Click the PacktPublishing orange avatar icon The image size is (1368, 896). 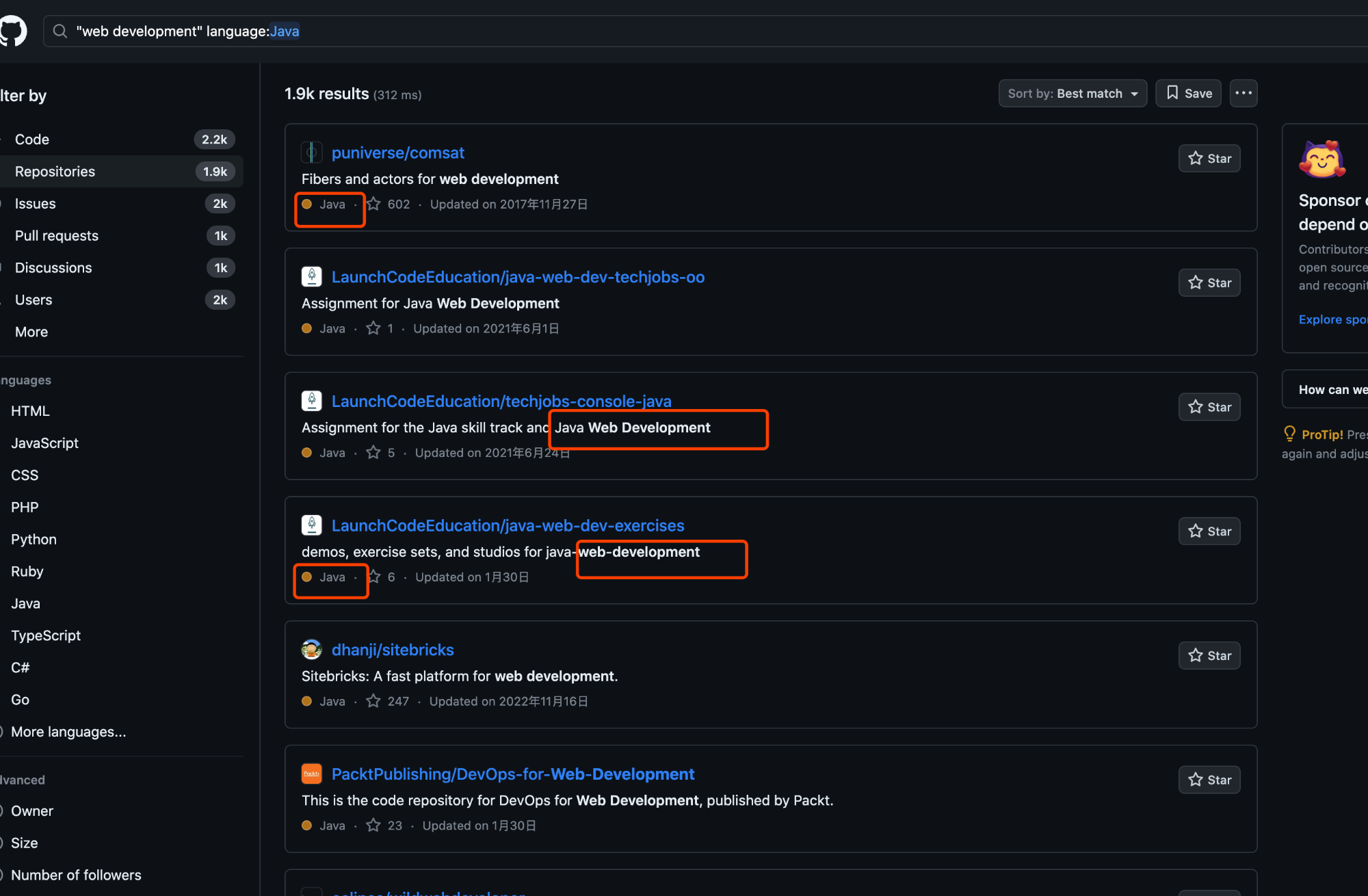coord(312,774)
